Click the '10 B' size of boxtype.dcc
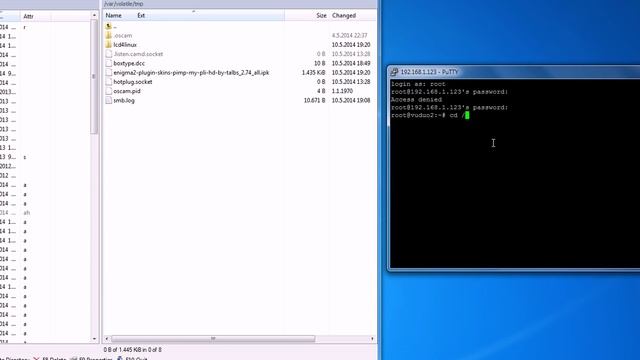Screen dimensions: 640x360 [320, 63]
